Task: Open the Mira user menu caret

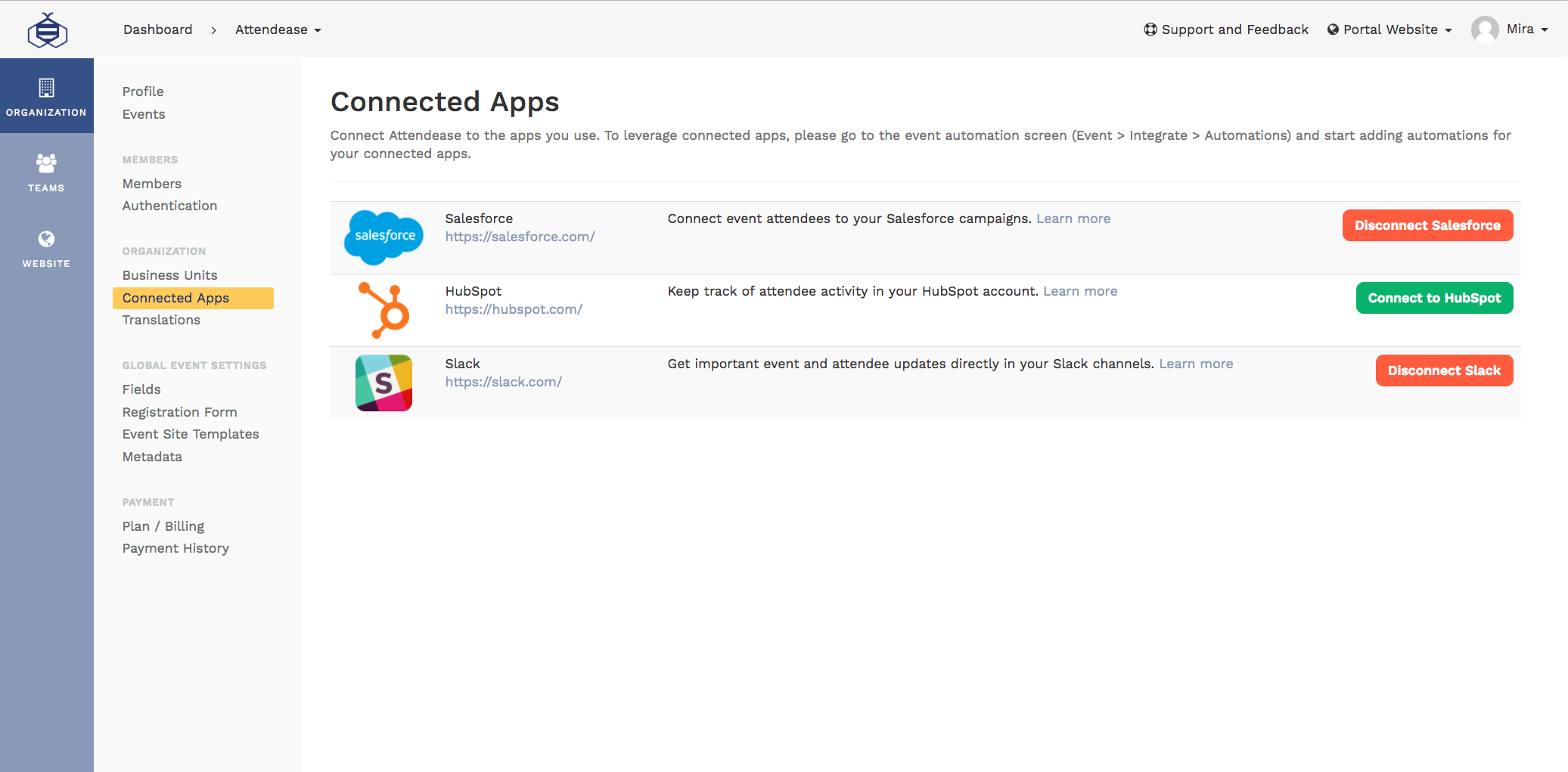Action: 1545,29
